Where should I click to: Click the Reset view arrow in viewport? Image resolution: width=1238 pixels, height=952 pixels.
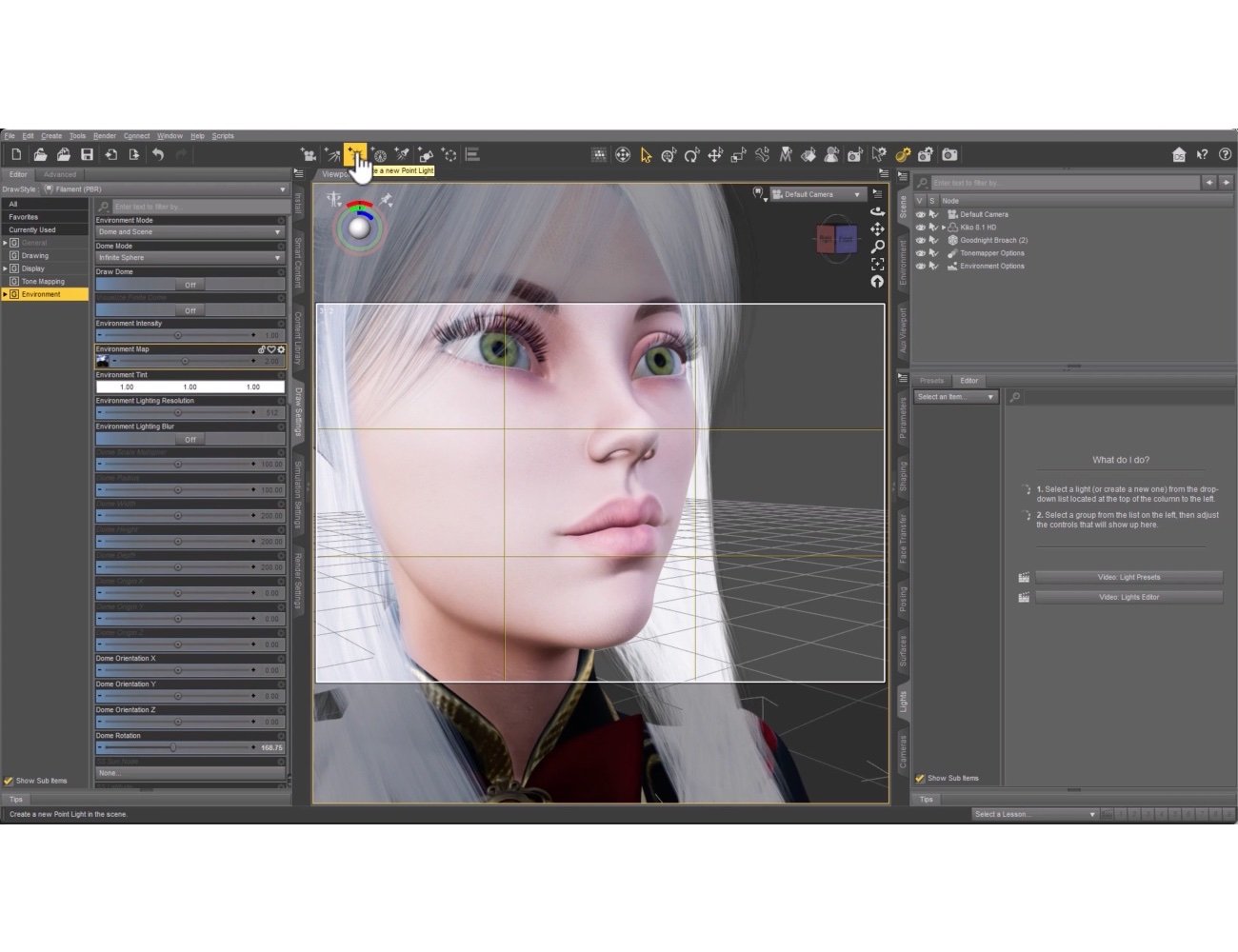point(877,282)
